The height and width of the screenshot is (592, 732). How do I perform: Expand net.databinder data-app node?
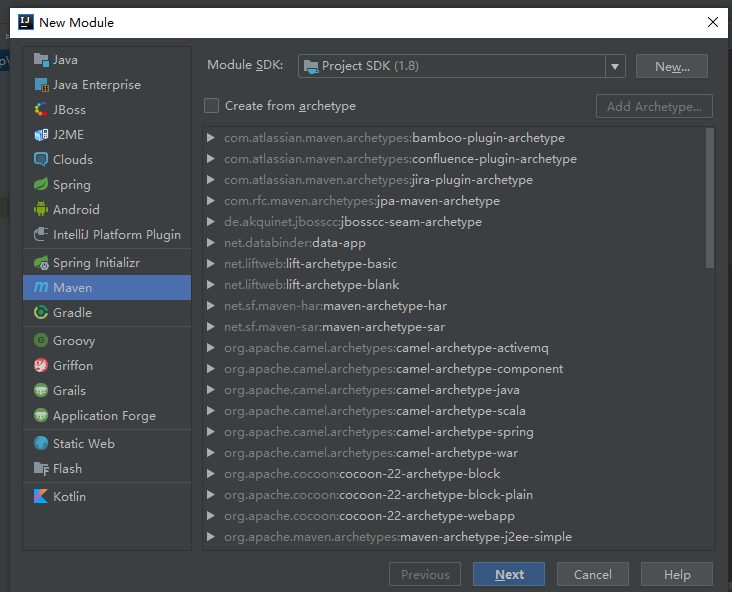(x=211, y=243)
